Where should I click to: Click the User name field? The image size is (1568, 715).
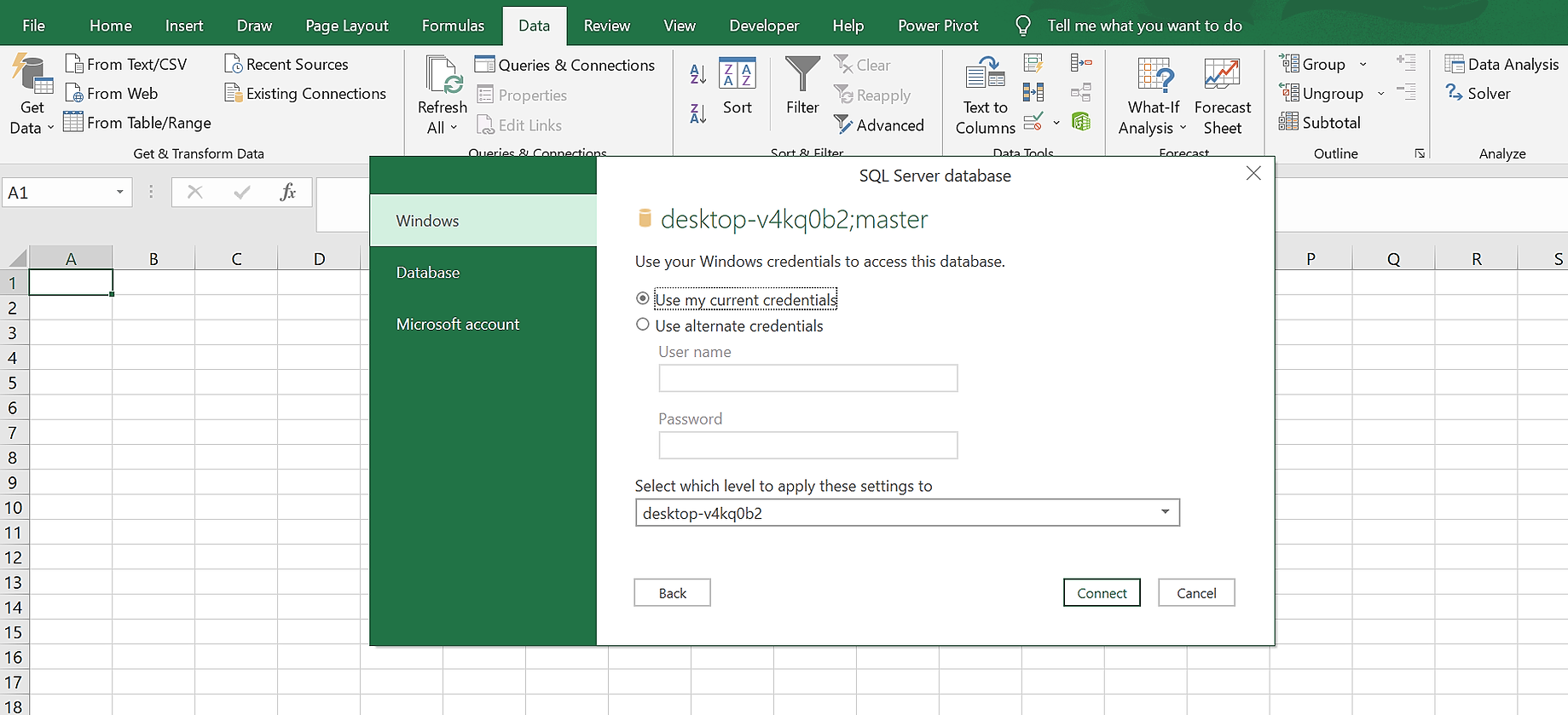pyautogui.click(x=808, y=378)
